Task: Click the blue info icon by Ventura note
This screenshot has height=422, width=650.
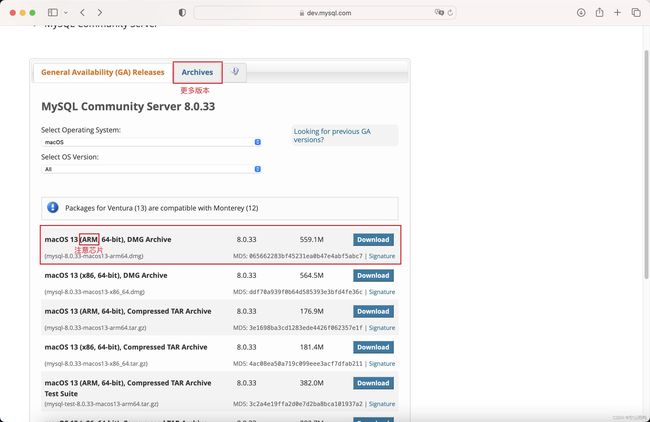Action: 53,207
